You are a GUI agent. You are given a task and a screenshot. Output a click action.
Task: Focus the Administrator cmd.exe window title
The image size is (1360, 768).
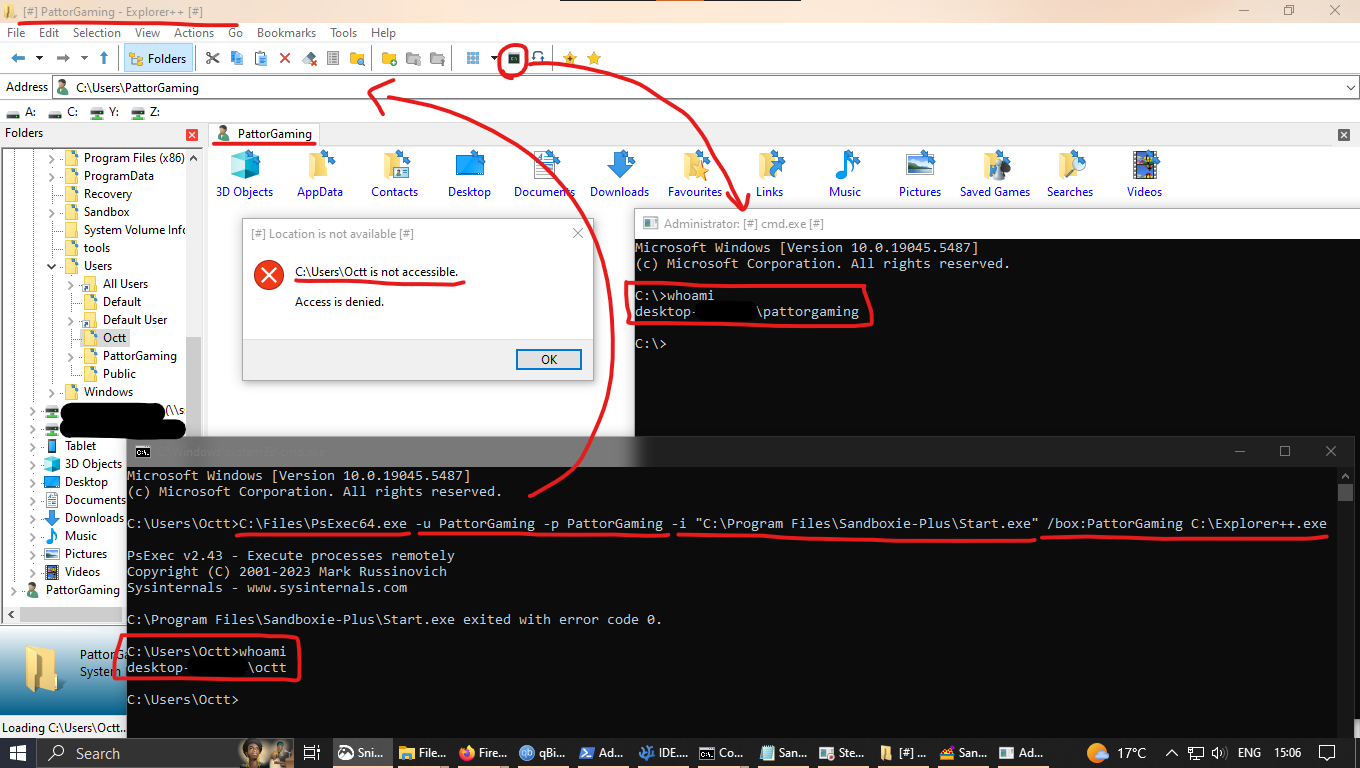[x=744, y=224]
